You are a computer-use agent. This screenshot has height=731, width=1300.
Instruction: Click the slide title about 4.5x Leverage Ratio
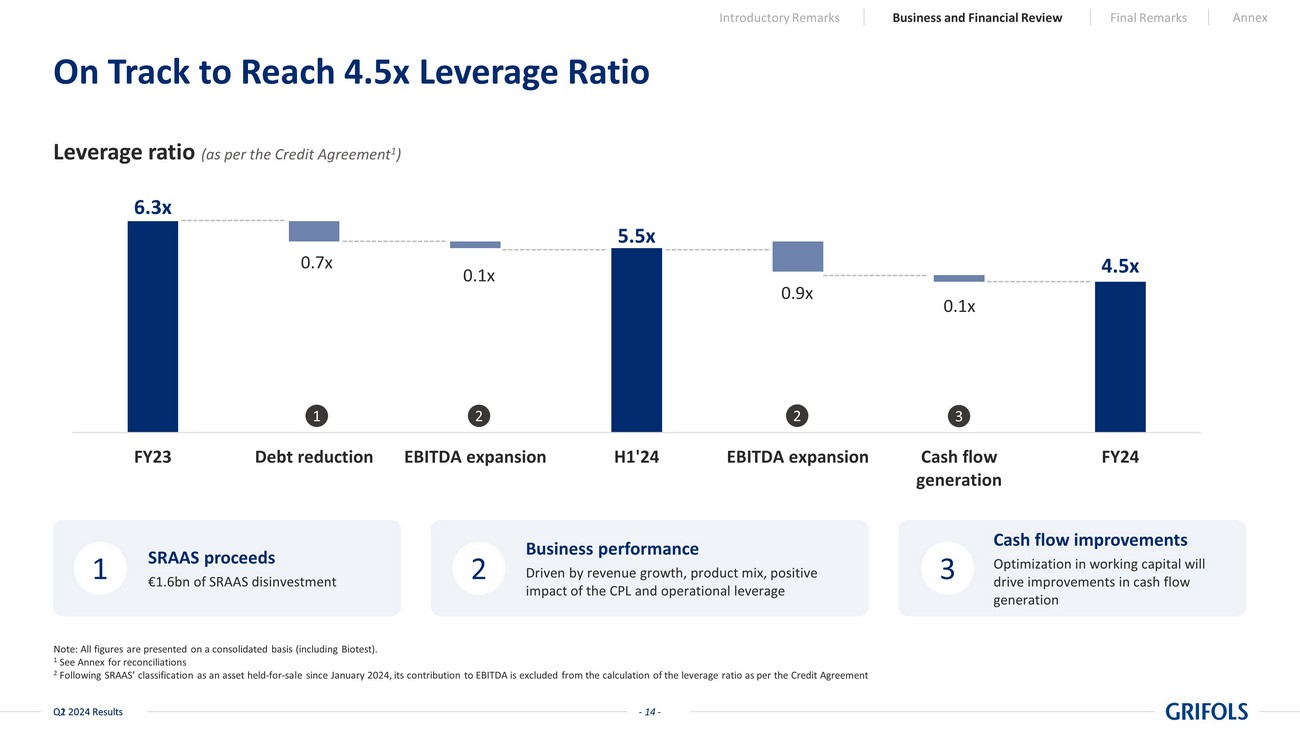click(x=351, y=72)
